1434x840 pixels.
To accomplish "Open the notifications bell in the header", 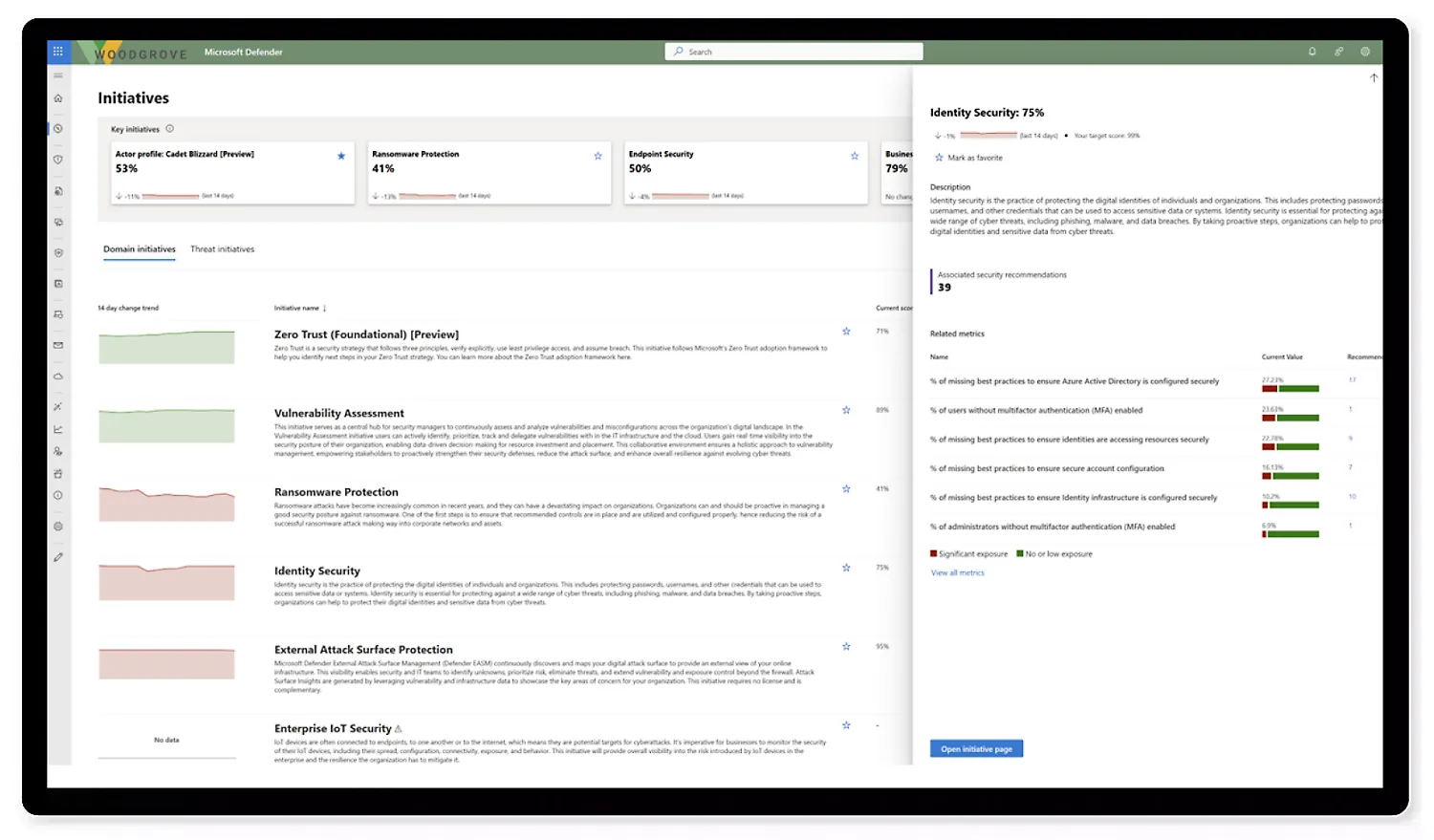I will pos(1313,52).
